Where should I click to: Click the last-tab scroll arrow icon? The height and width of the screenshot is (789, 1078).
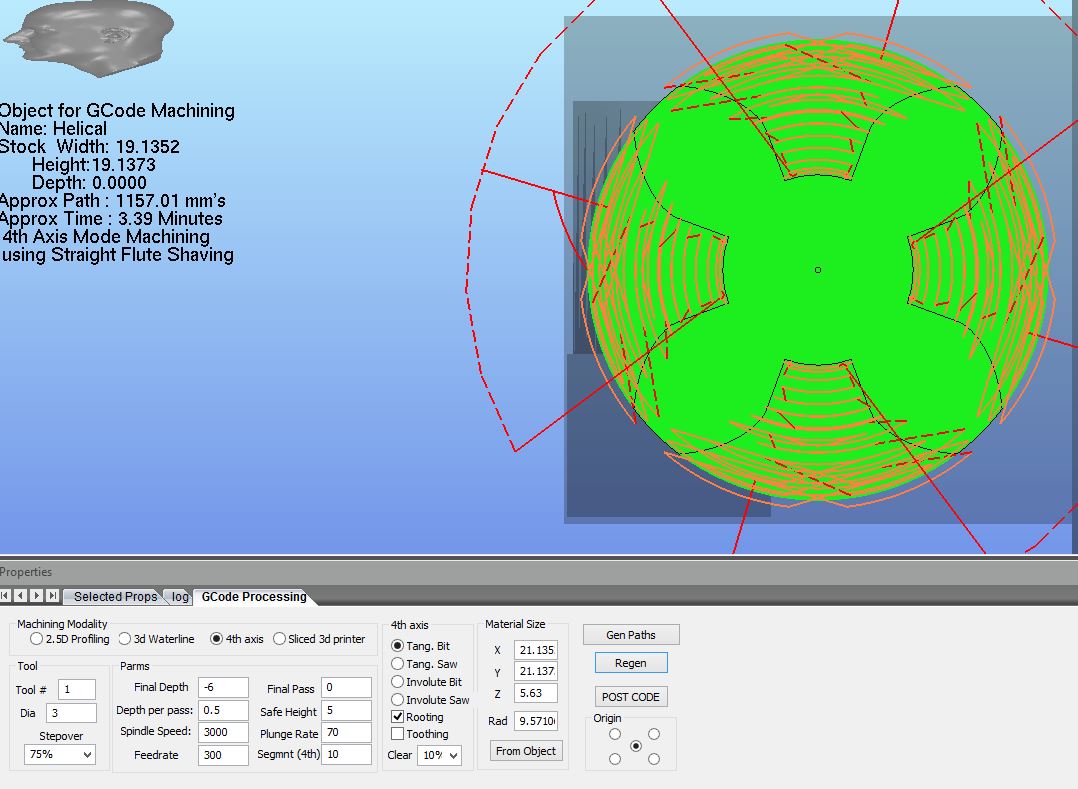tap(52, 596)
